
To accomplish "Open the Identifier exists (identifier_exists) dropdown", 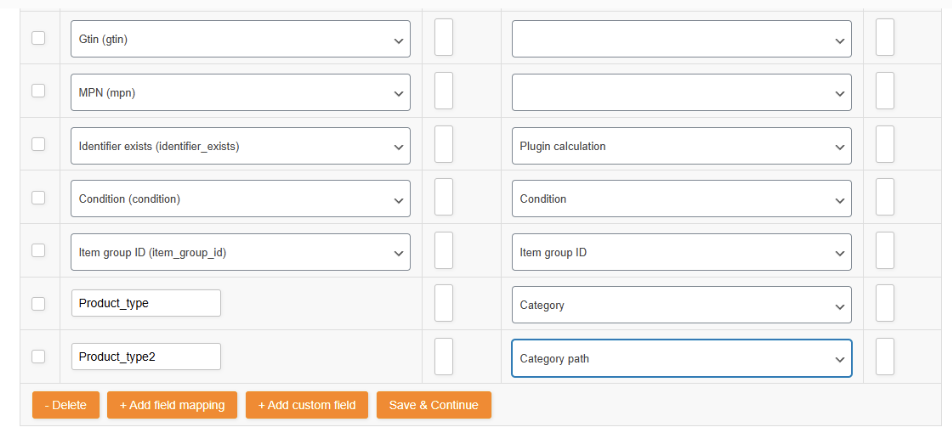I will point(240,146).
